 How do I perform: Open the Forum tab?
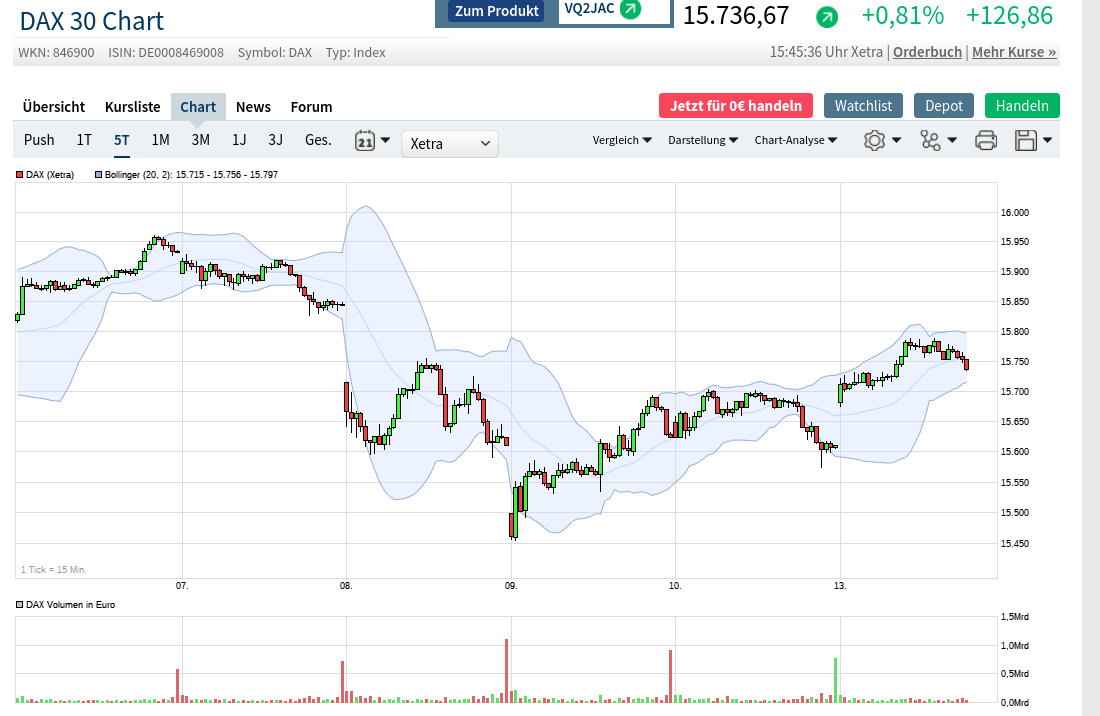(311, 107)
